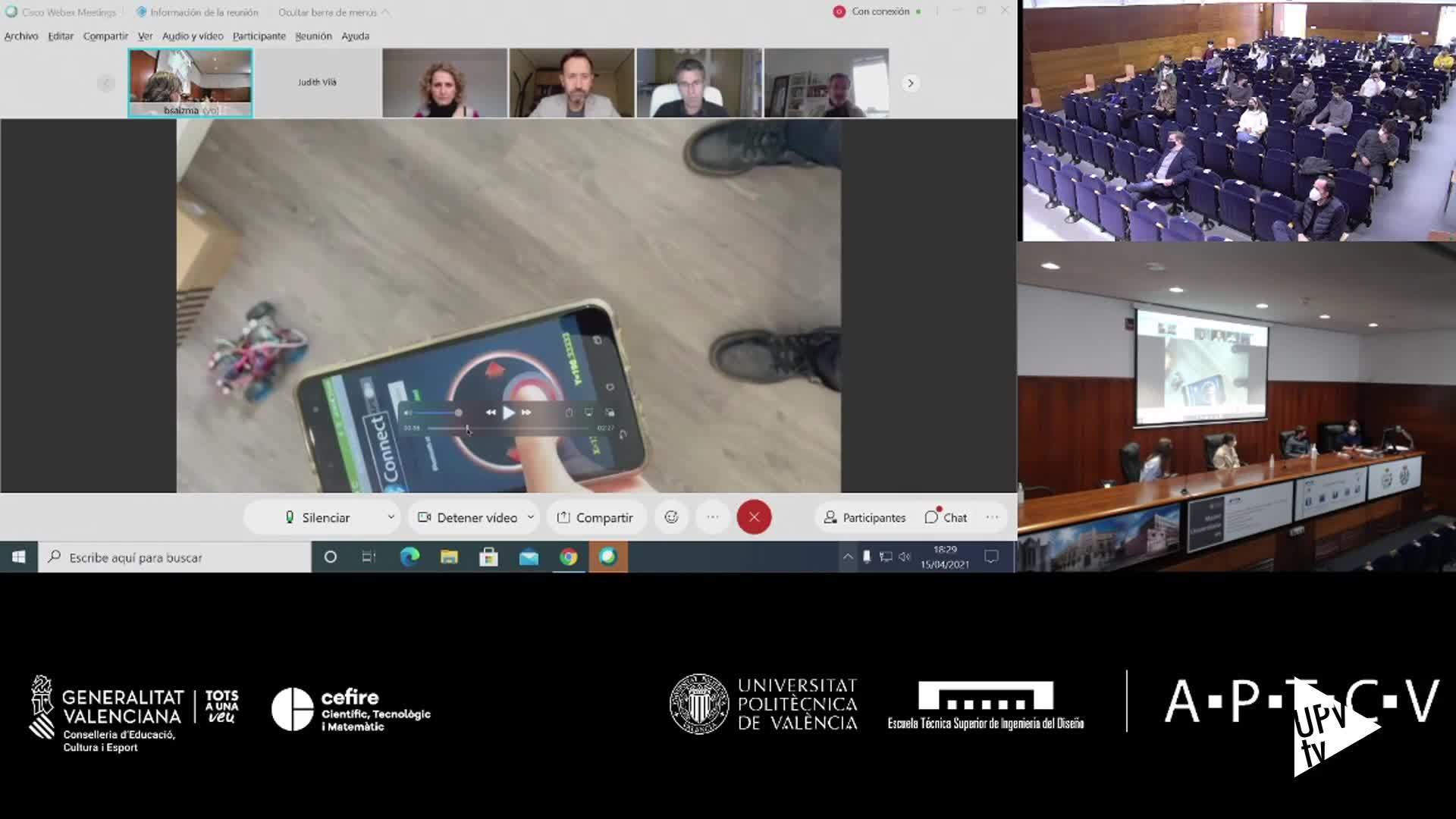This screenshot has width=1456, height=819.
Task: Open the Archivo menu
Action: [21, 36]
